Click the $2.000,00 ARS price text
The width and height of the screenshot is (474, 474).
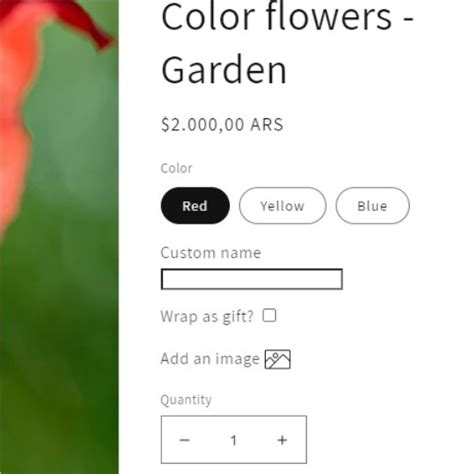point(222,124)
